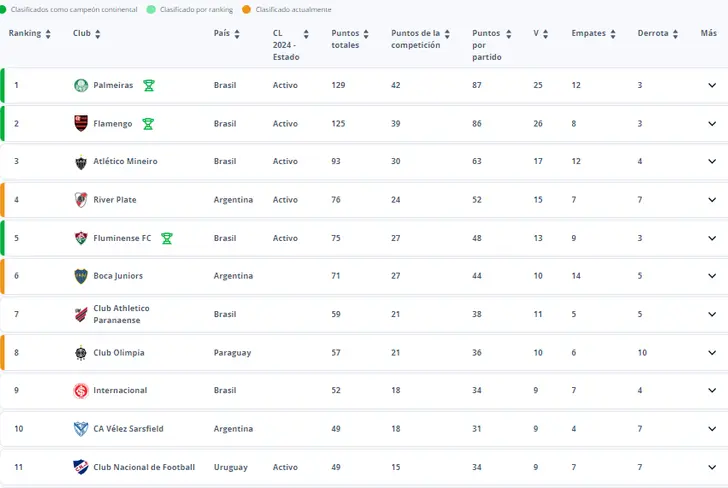728x488 pixels.
Task: Open the River Plate club name
Action: pyautogui.click(x=115, y=200)
